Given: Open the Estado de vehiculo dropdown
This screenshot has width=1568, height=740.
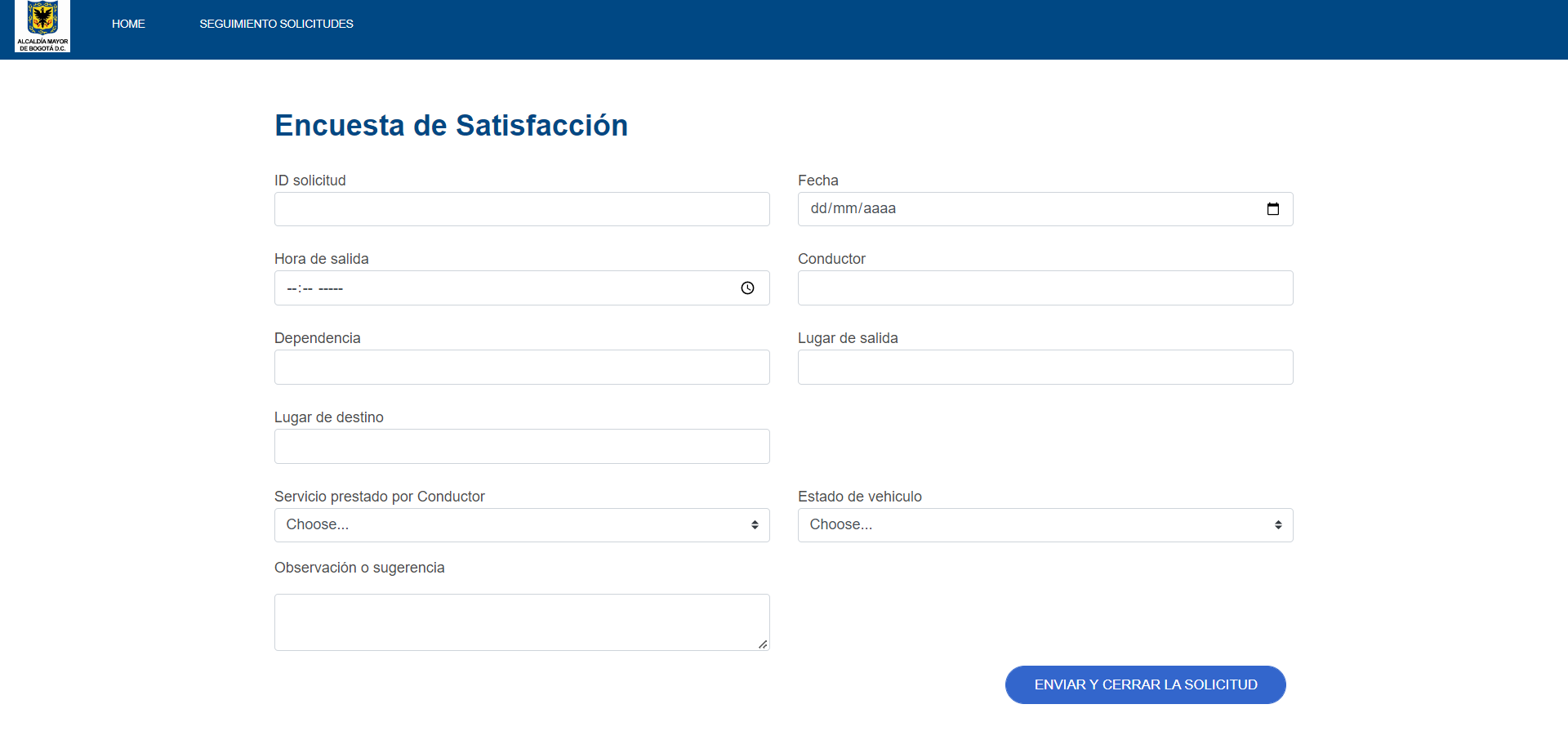Looking at the screenshot, I should (1045, 525).
